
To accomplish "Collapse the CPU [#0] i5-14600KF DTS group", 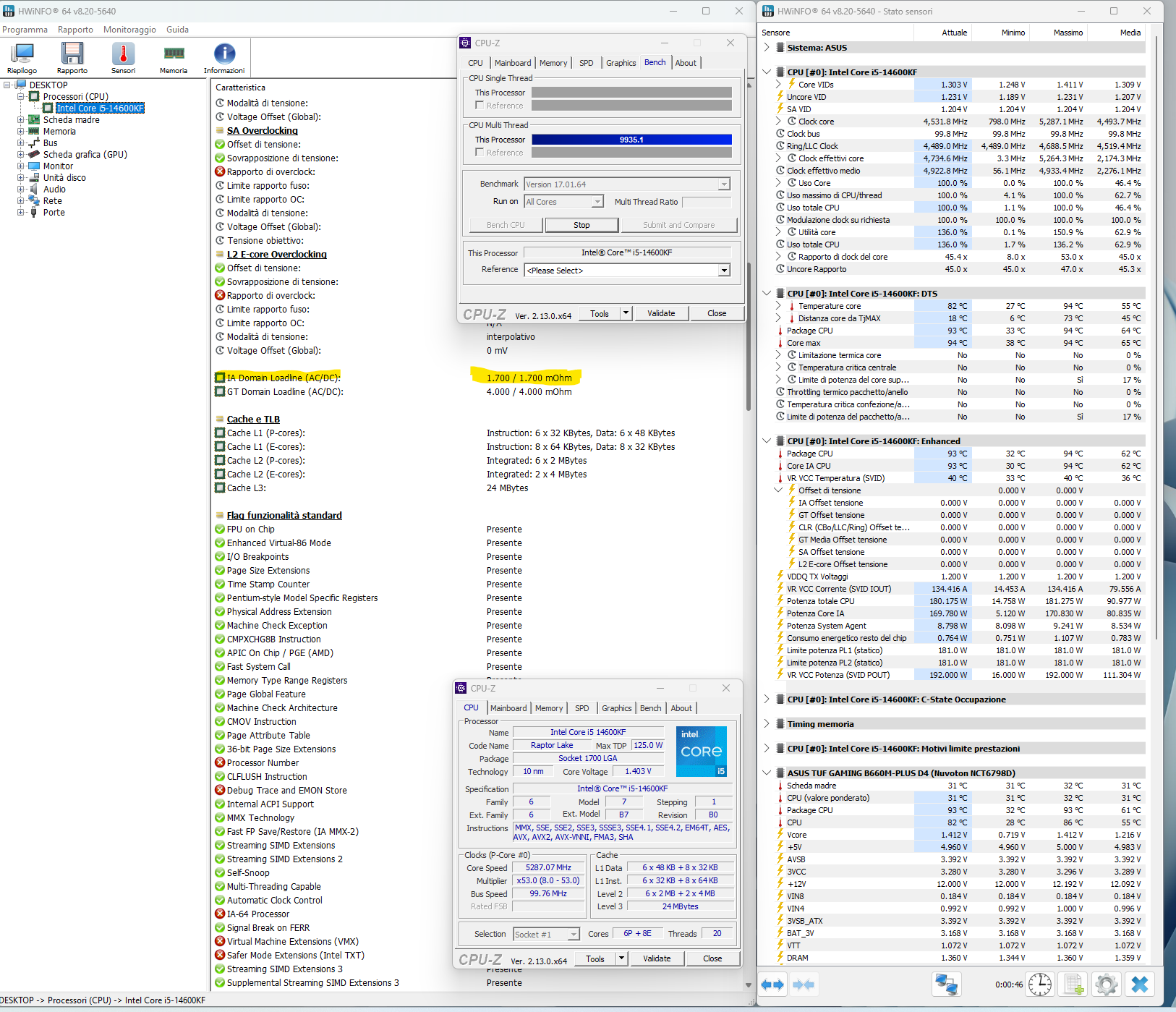I will (x=767, y=294).
